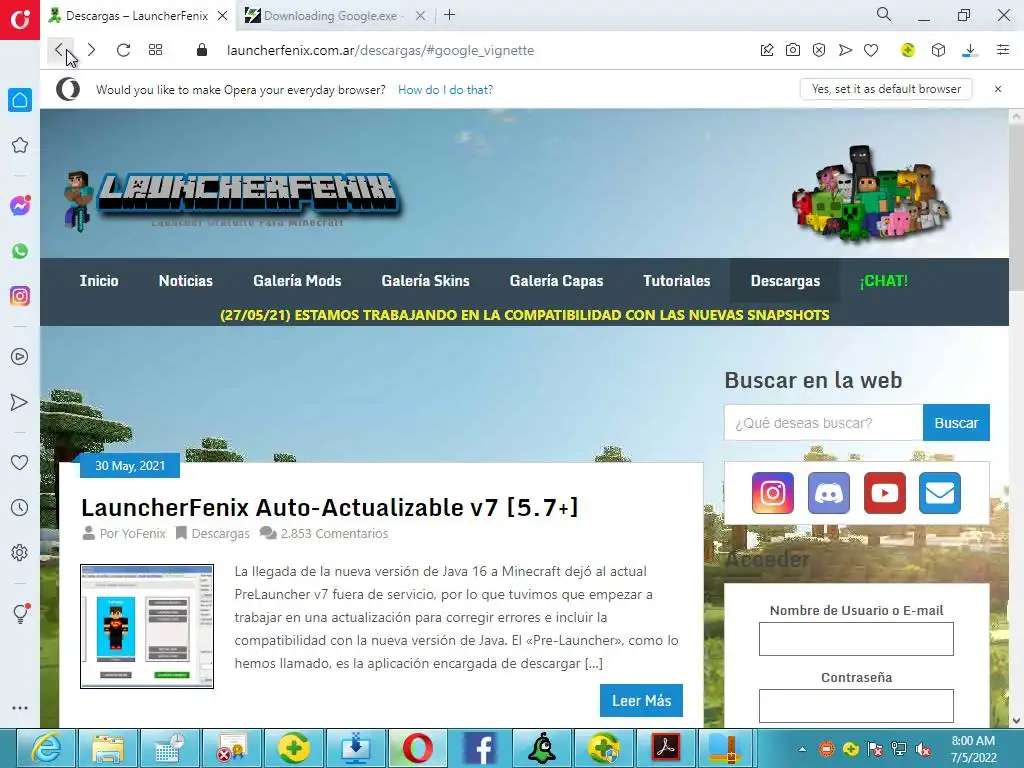Open the sidebar heart pinboards icon
Screen dimensions: 1024x768
pyautogui.click(x=20, y=462)
